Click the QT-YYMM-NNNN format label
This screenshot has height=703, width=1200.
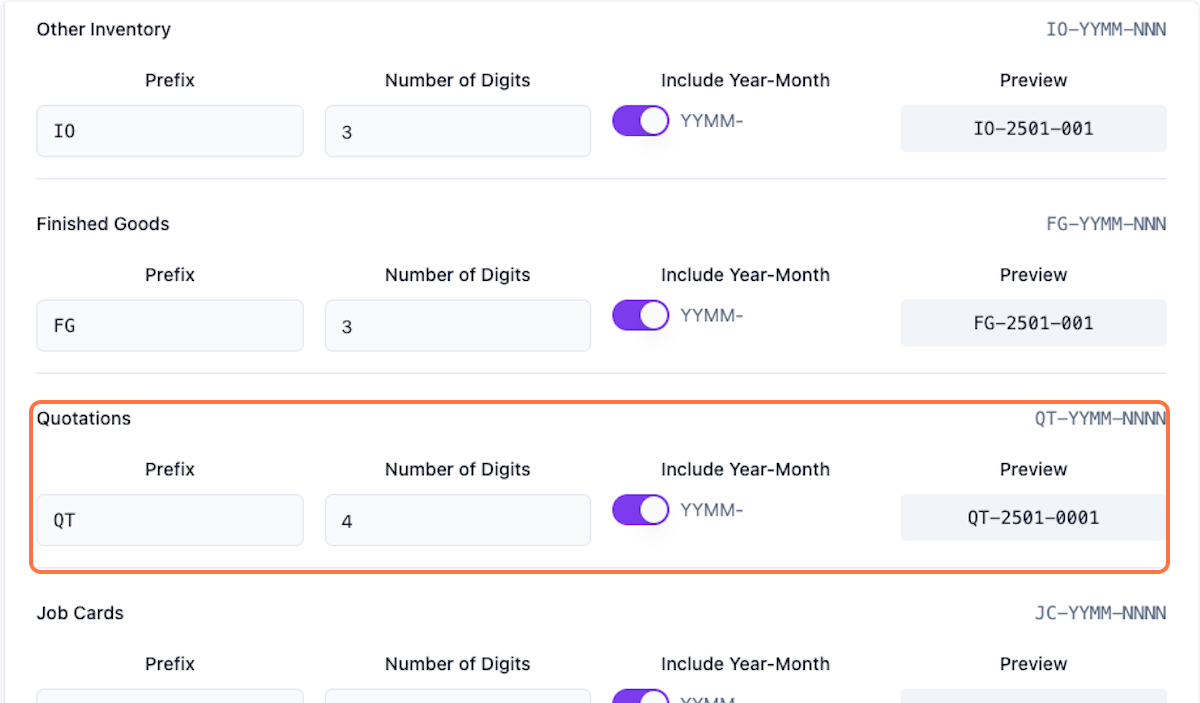[1099, 418]
